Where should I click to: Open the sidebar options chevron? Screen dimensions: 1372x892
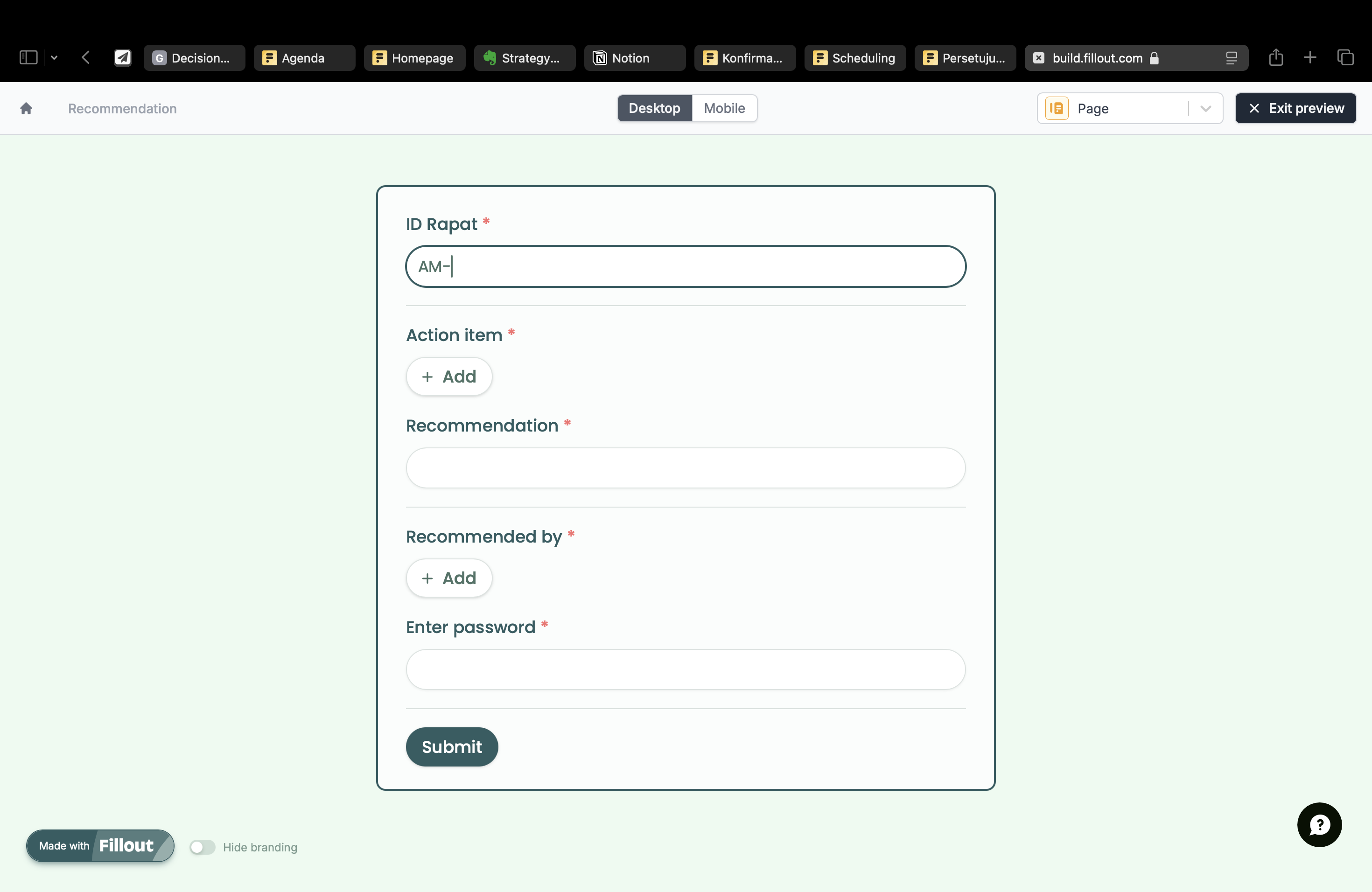coord(54,58)
